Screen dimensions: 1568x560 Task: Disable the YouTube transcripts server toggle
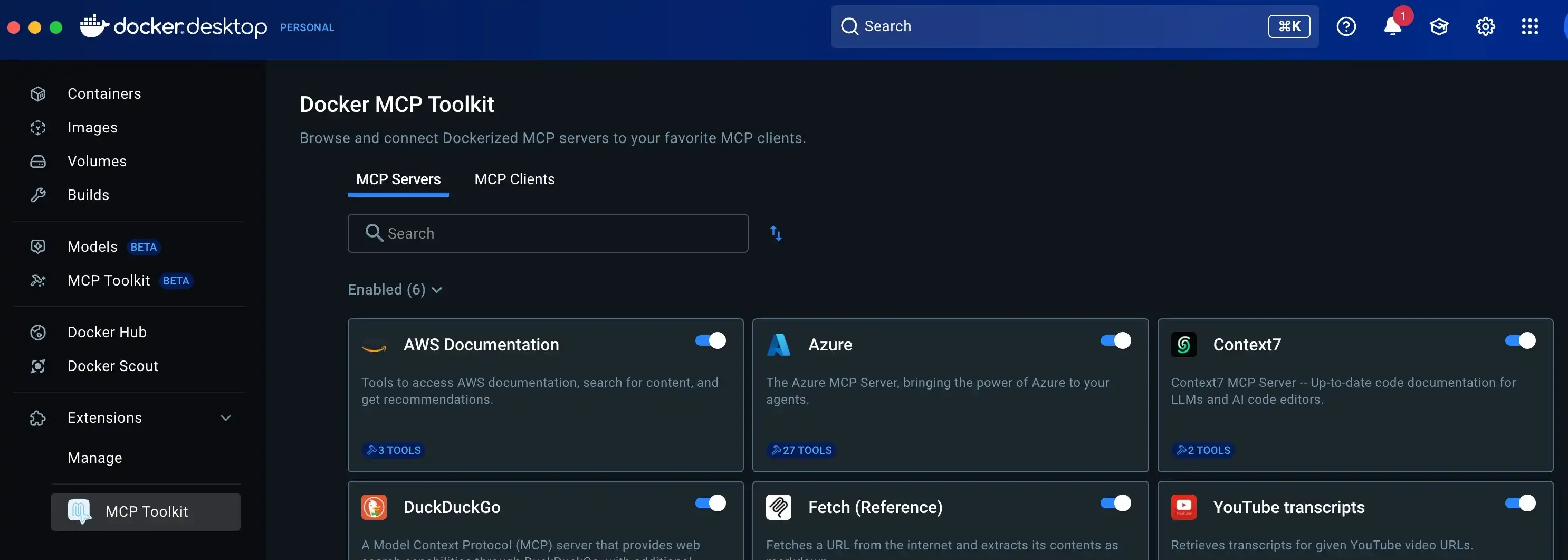point(1521,504)
